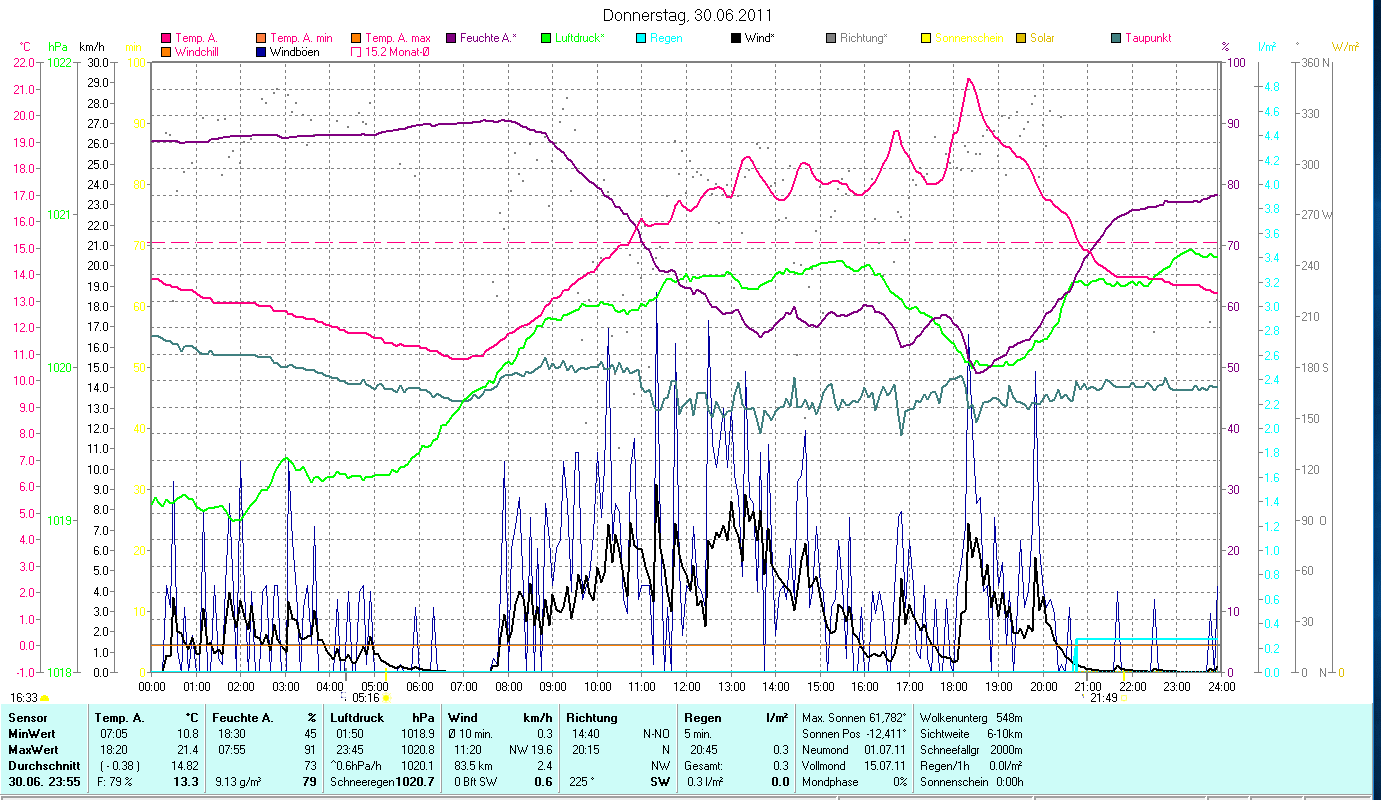Viewport: 1381px width, 800px height.
Task: Click the Richtung column header in the table
Action: point(592,718)
